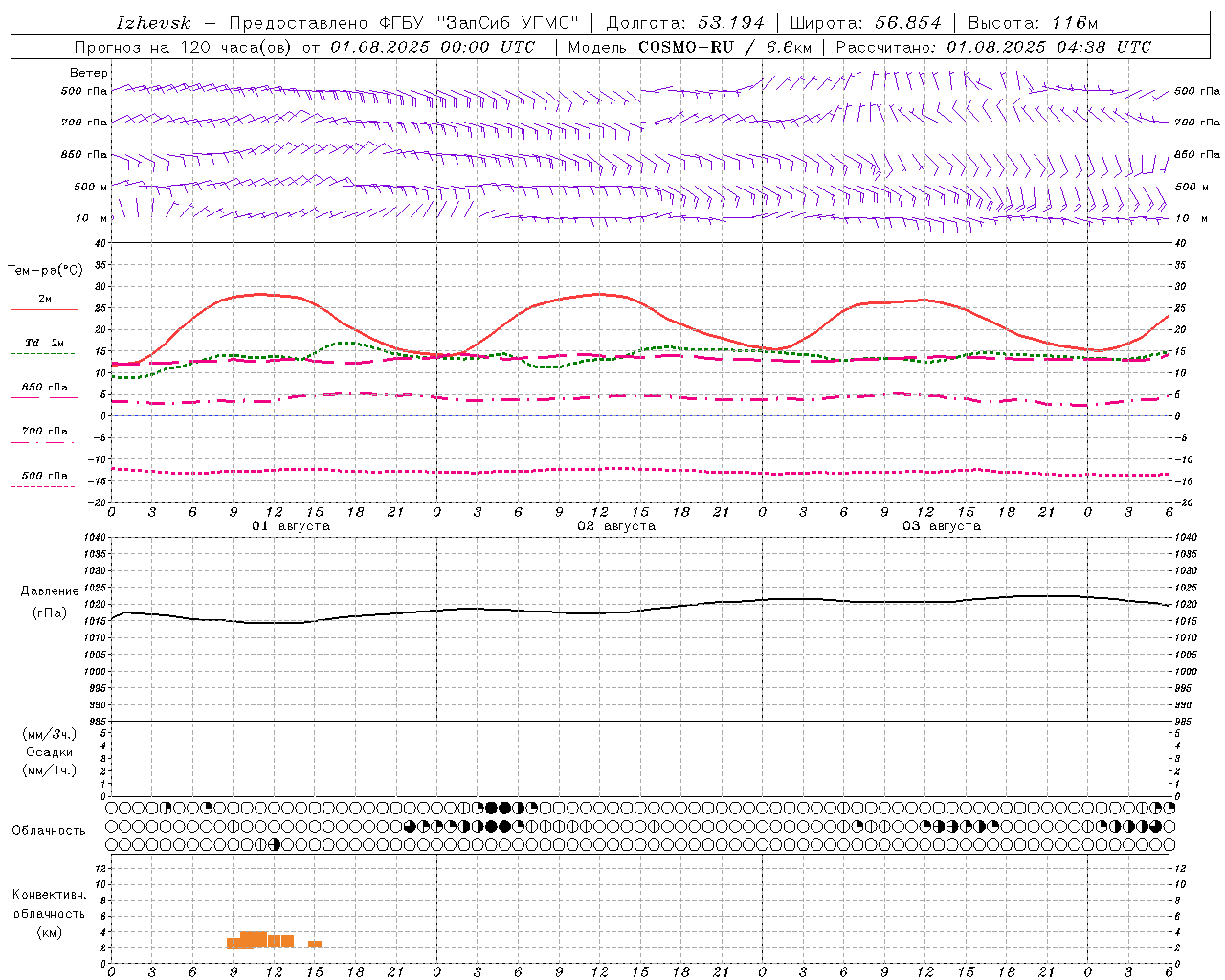Image resolution: width=1225 pixels, height=980 pixels.
Task: Click the 03 августа date label
Action: 942,526
